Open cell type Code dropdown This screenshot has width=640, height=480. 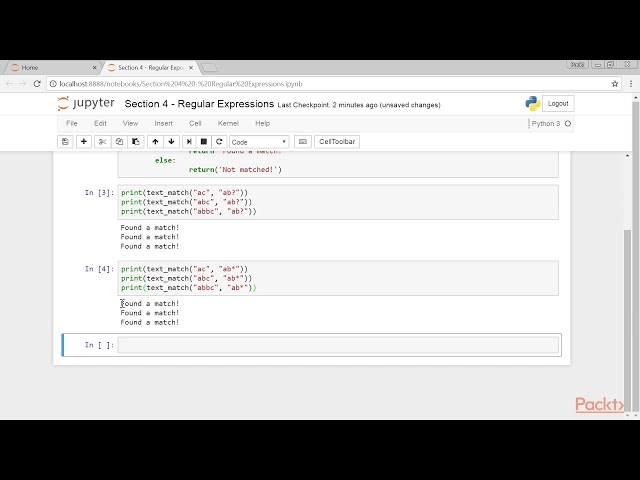[259, 142]
